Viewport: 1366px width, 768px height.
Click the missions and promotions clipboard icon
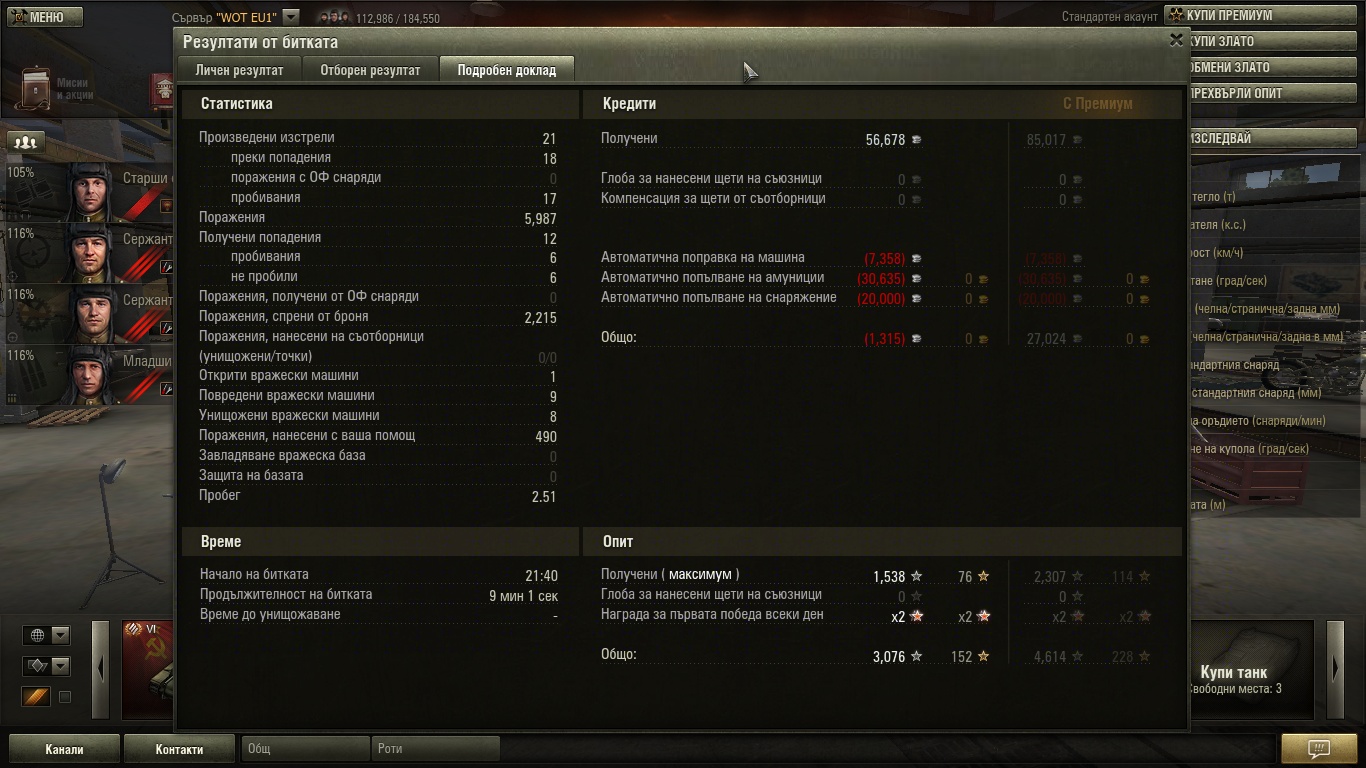pos(37,89)
